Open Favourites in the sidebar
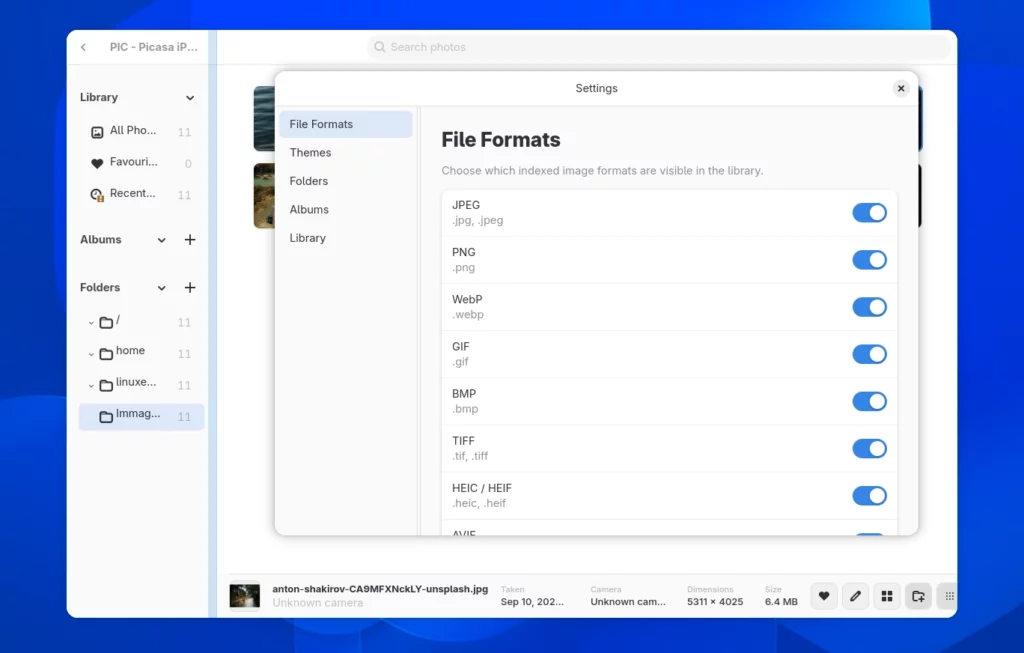Screen dimensions: 1024x653 pyautogui.click(x=141, y=163)
